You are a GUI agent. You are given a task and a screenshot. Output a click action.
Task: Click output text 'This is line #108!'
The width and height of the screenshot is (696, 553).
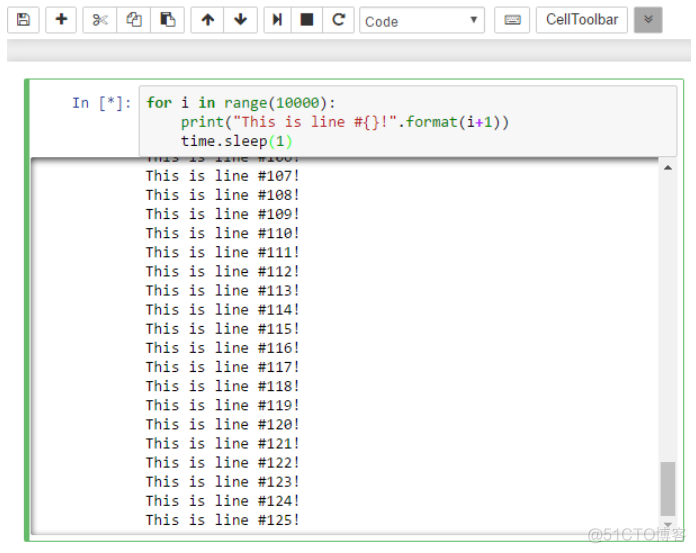click(223, 195)
